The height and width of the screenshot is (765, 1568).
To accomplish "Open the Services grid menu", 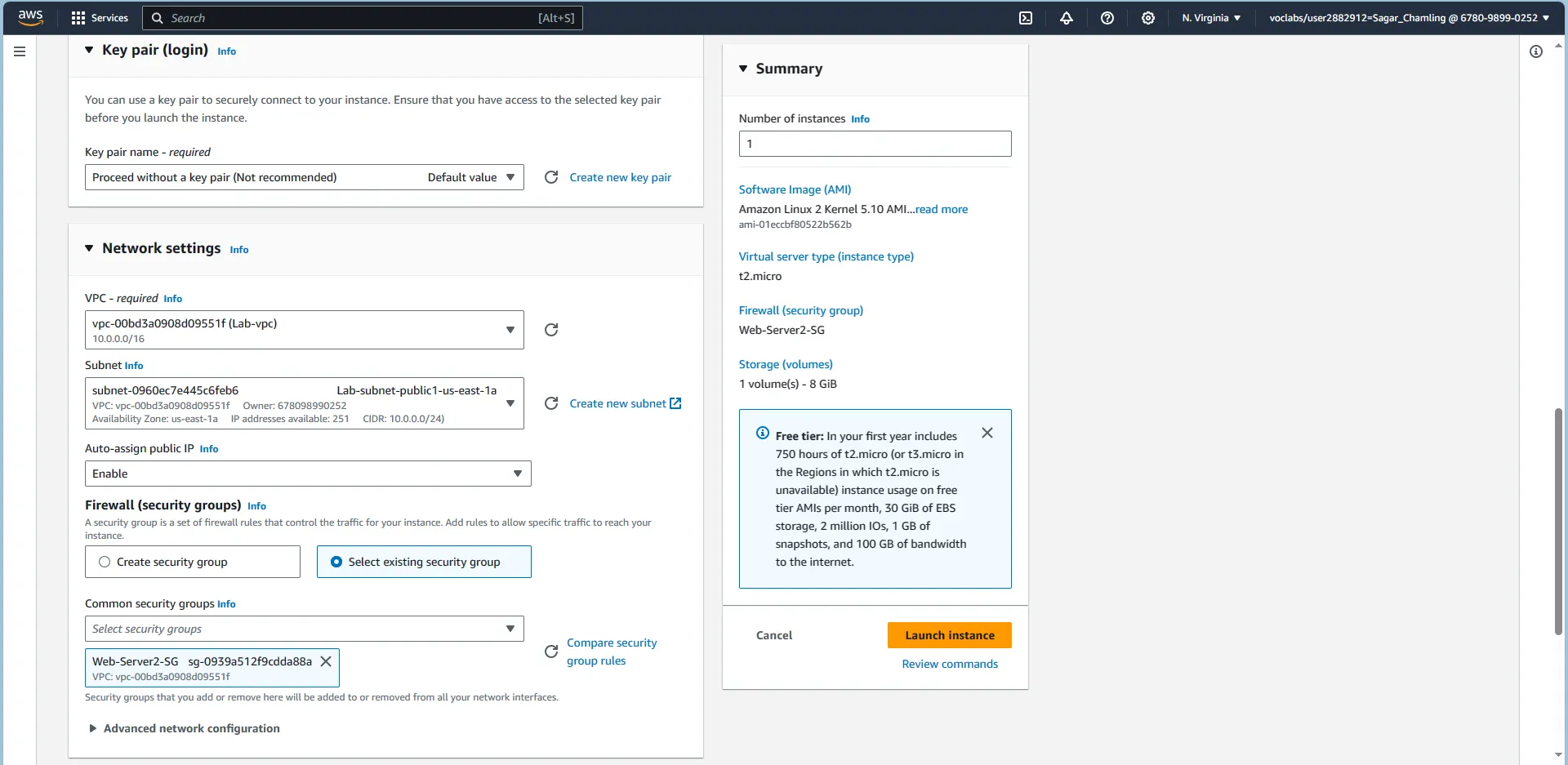I will click(100, 18).
